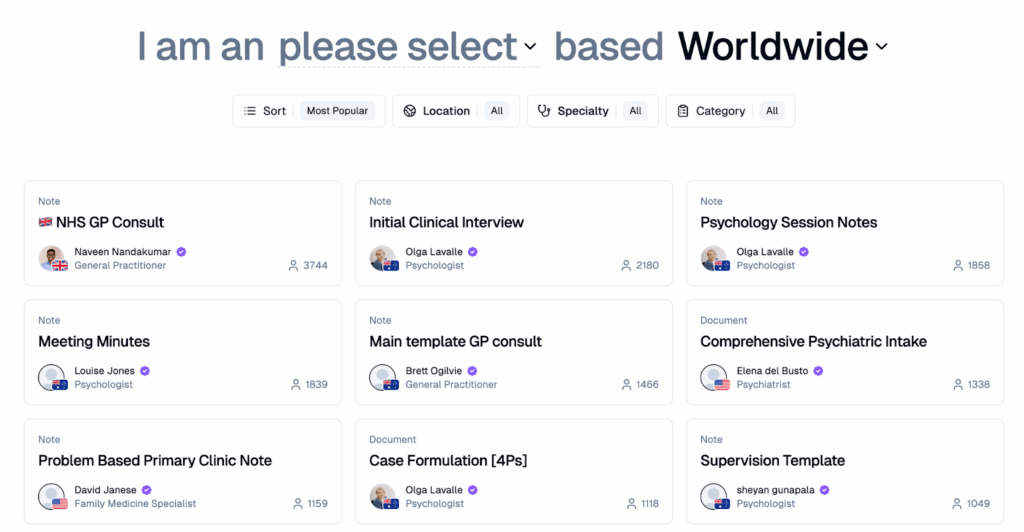The image size is (1024, 532).
Task: Click the Location globe icon
Action: 409,111
